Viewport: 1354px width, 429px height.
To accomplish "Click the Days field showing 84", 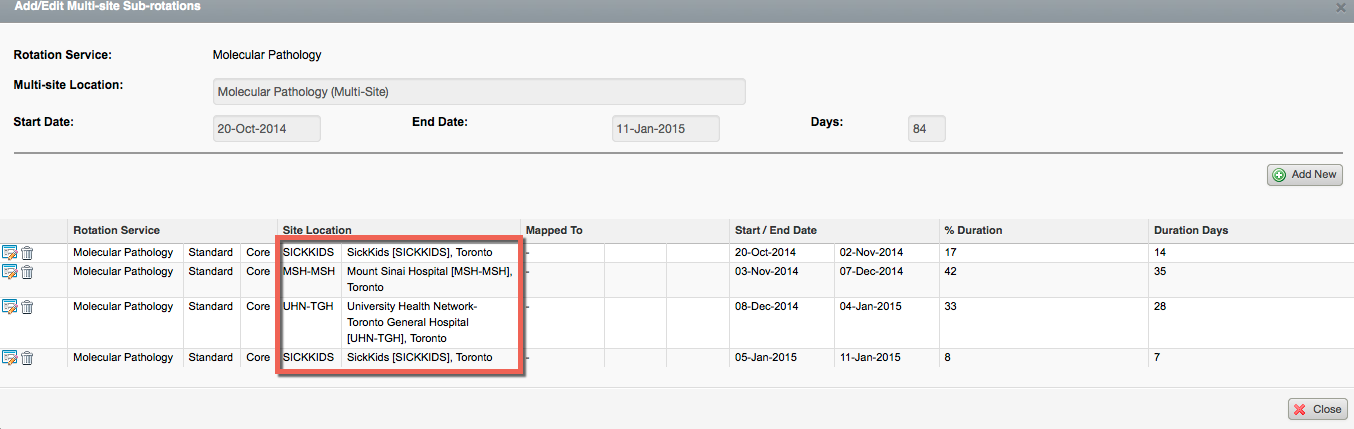I will pos(926,129).
